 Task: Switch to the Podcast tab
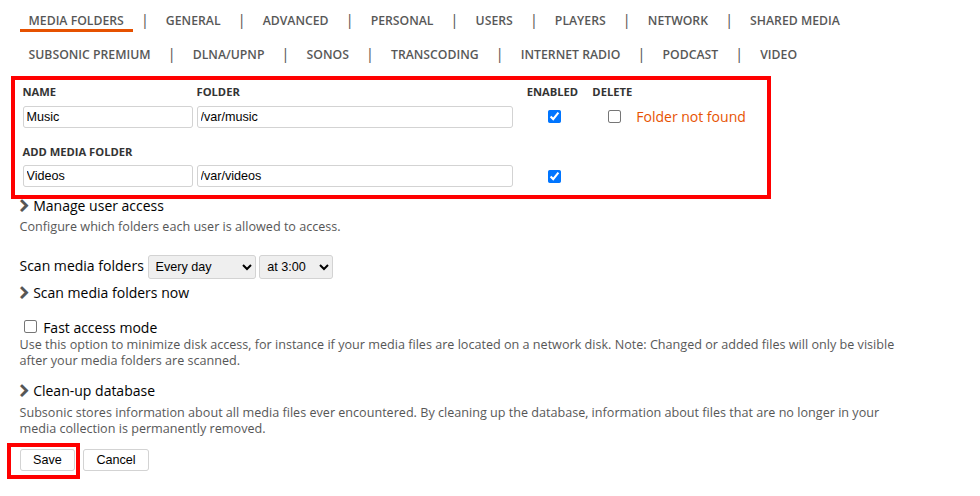(690, 54)
